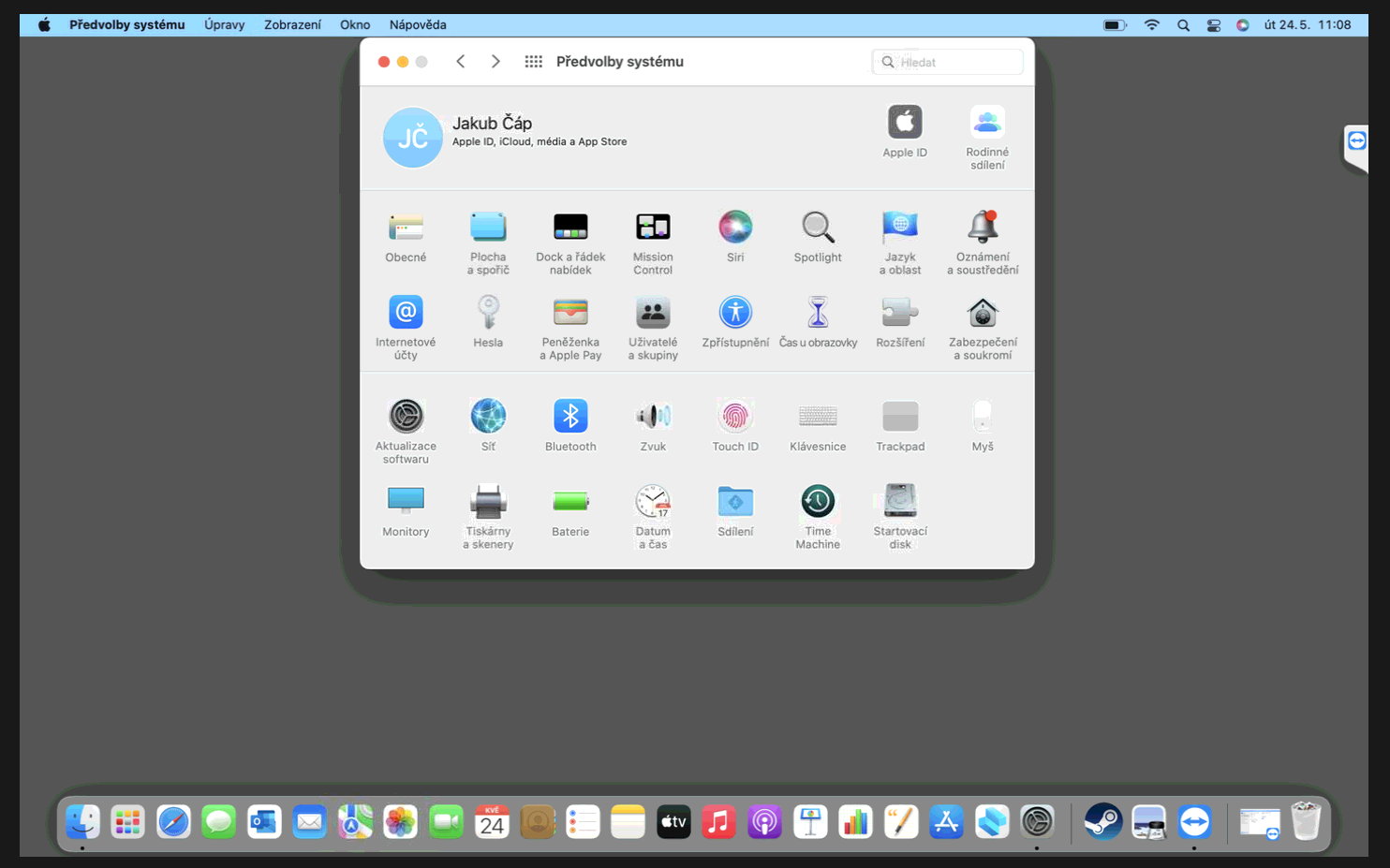
Task: Open the Zobrazení menu
Action: 292,25
